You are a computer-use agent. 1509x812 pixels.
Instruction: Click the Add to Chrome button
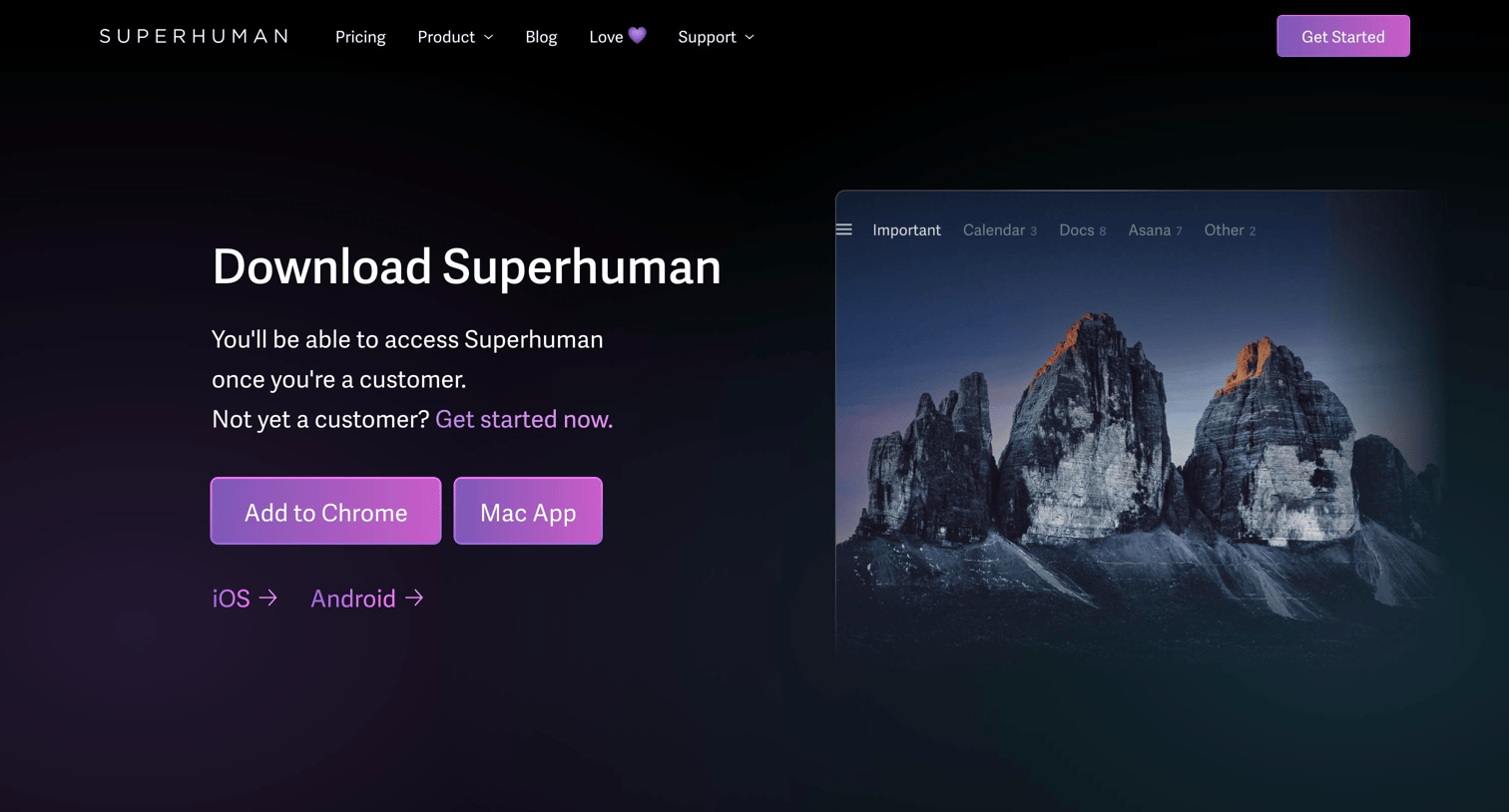[325, 511]
